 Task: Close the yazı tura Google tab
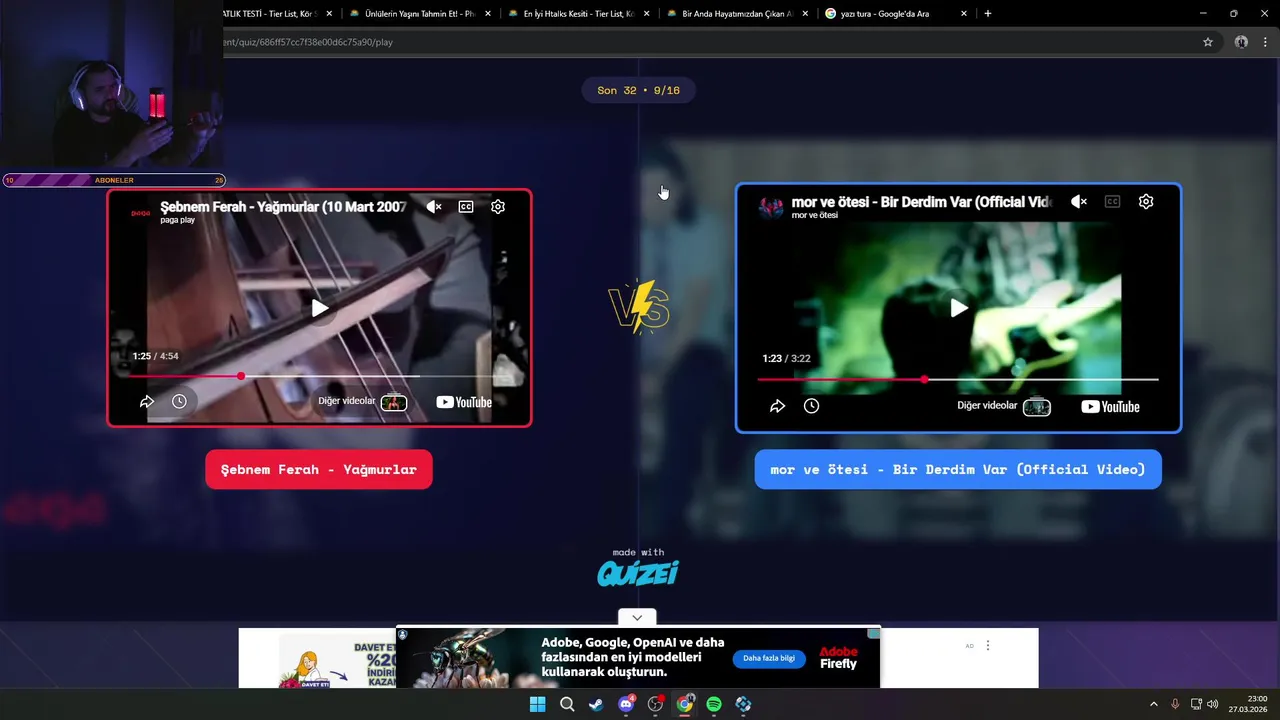(x=964, y=14)
